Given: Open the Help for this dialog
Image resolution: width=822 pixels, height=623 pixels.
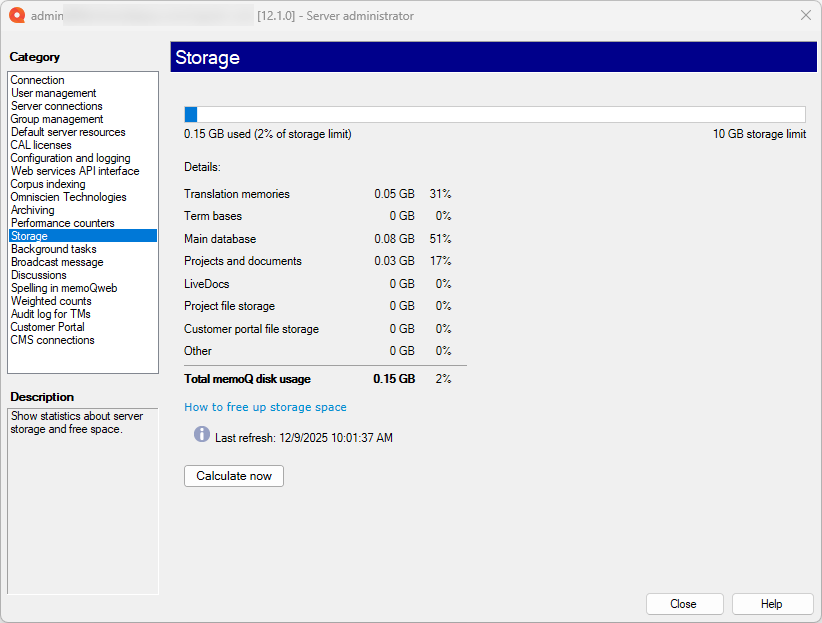Looking at the screenshot, I should pos(772,604).
